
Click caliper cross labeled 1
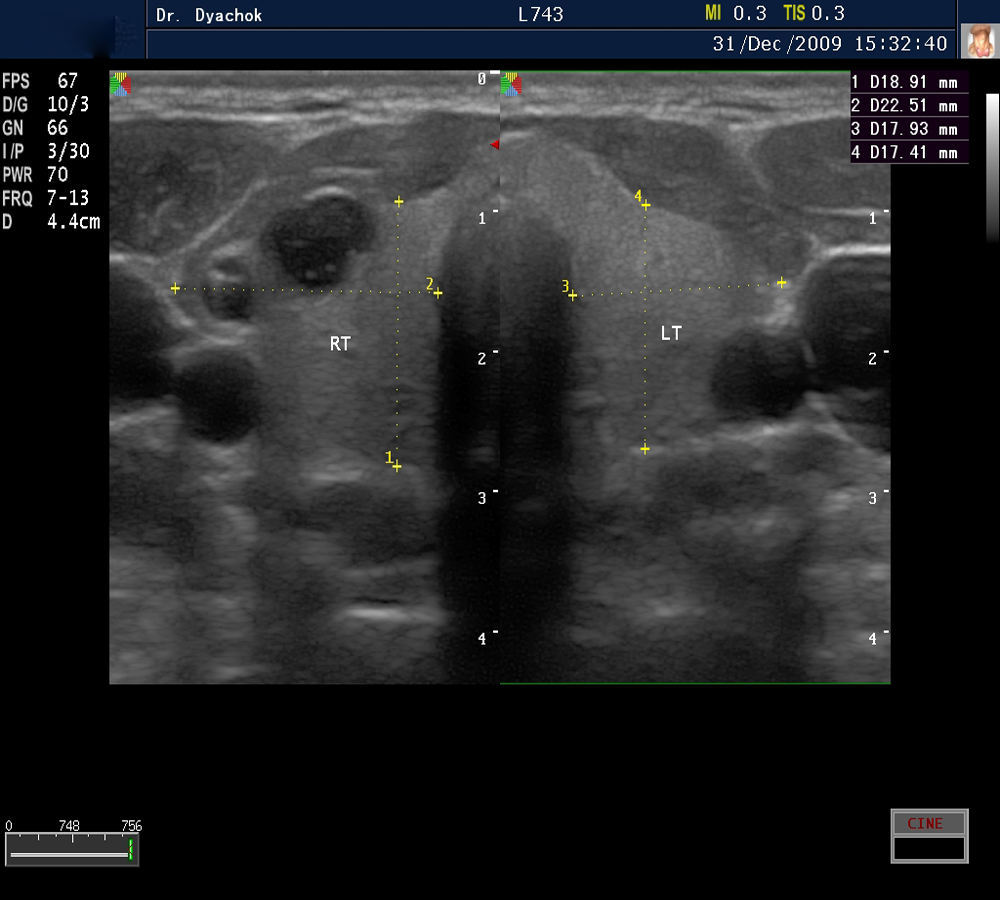pos(397,467)
